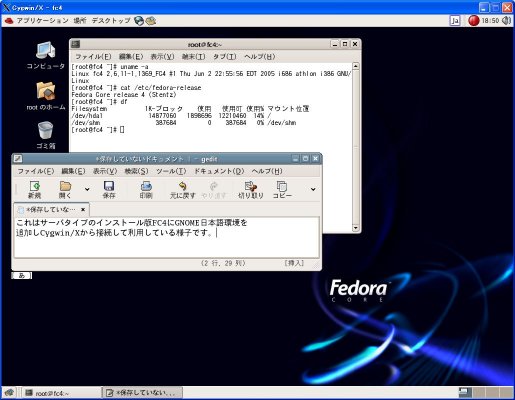Screen dimensions: 515x400
Task: Open terminal ヘルプ(H) menu
Action: (260, 57)
